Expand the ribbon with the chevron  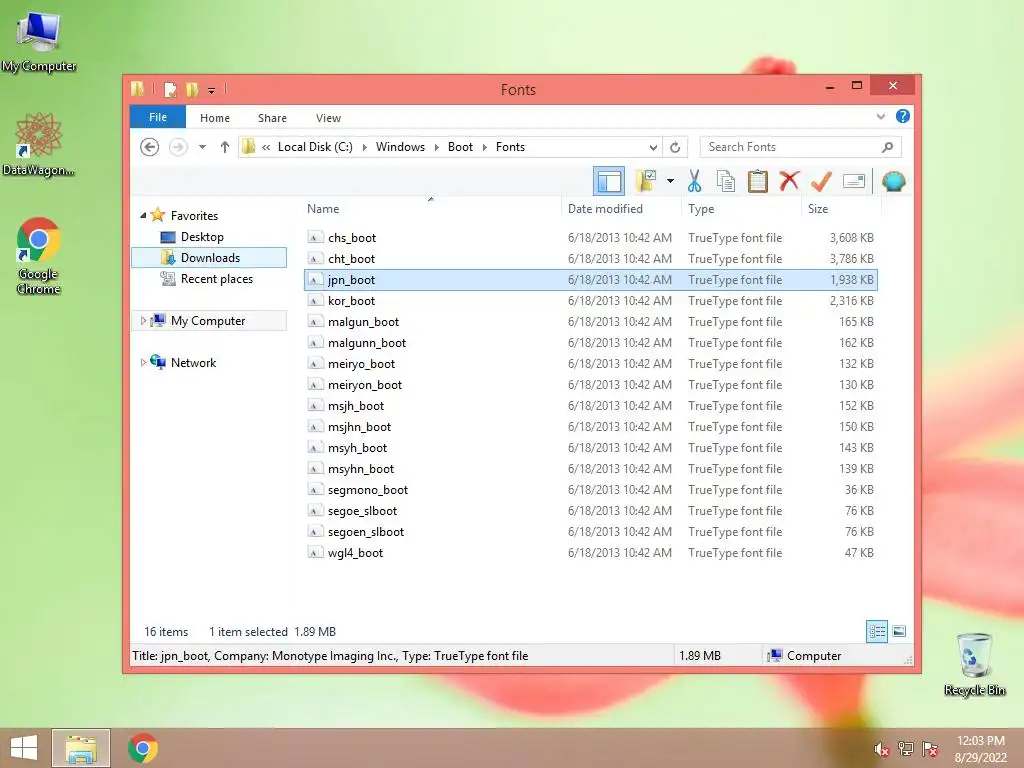[x=880, y=116]
